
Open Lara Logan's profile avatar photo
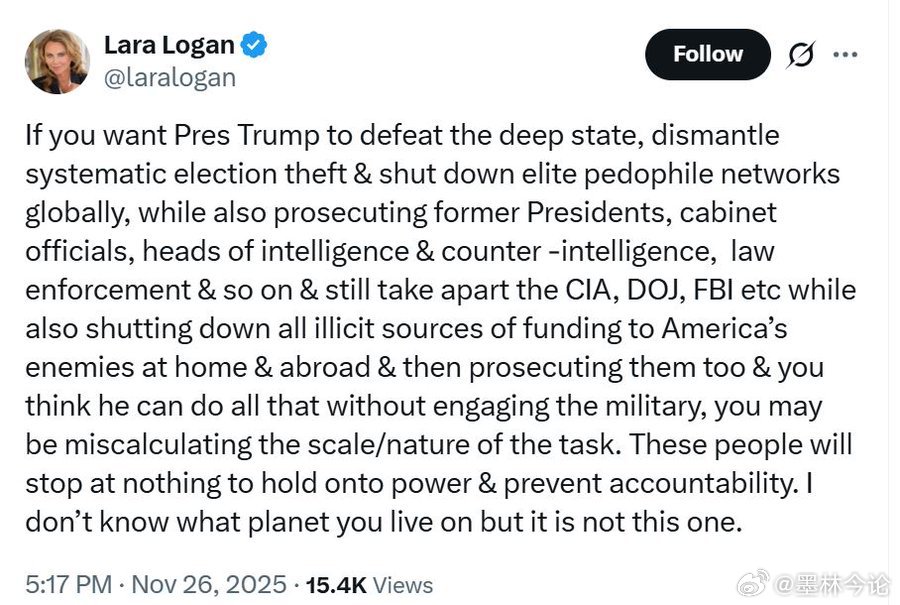tap(57, 61)
